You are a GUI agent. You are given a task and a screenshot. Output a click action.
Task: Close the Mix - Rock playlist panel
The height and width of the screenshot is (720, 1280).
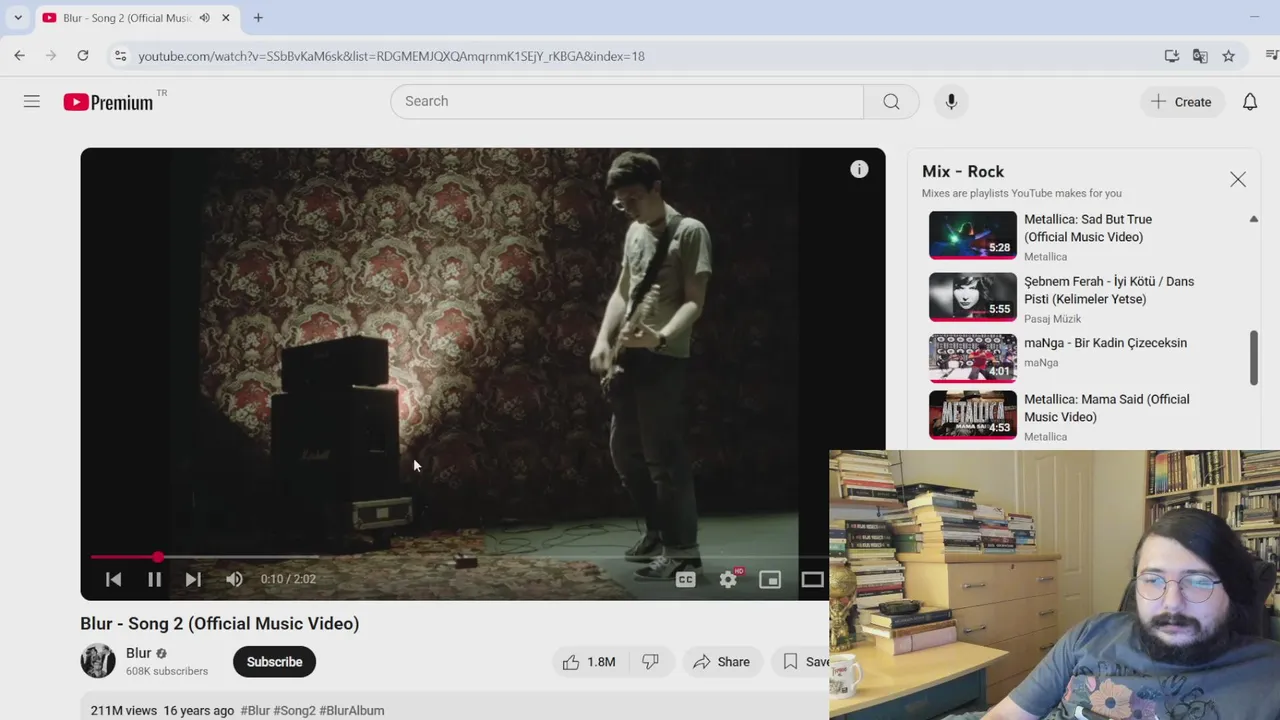pos(1238,180)
